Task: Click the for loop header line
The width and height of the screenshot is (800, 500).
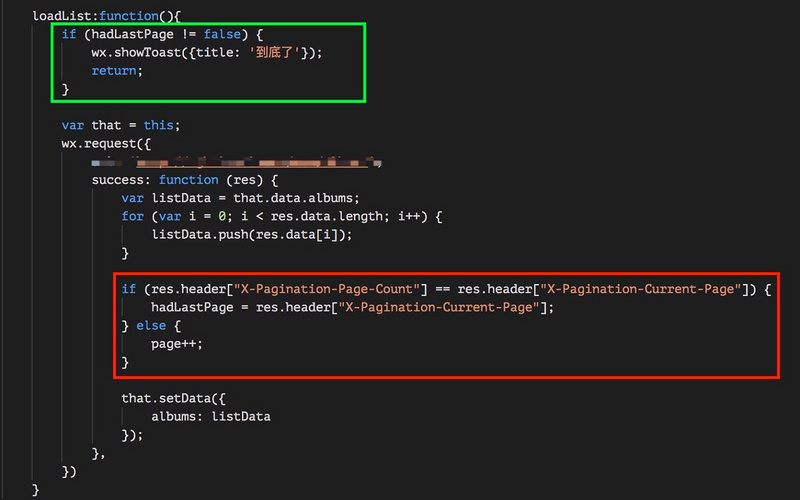Action: (x=282, y=217)
